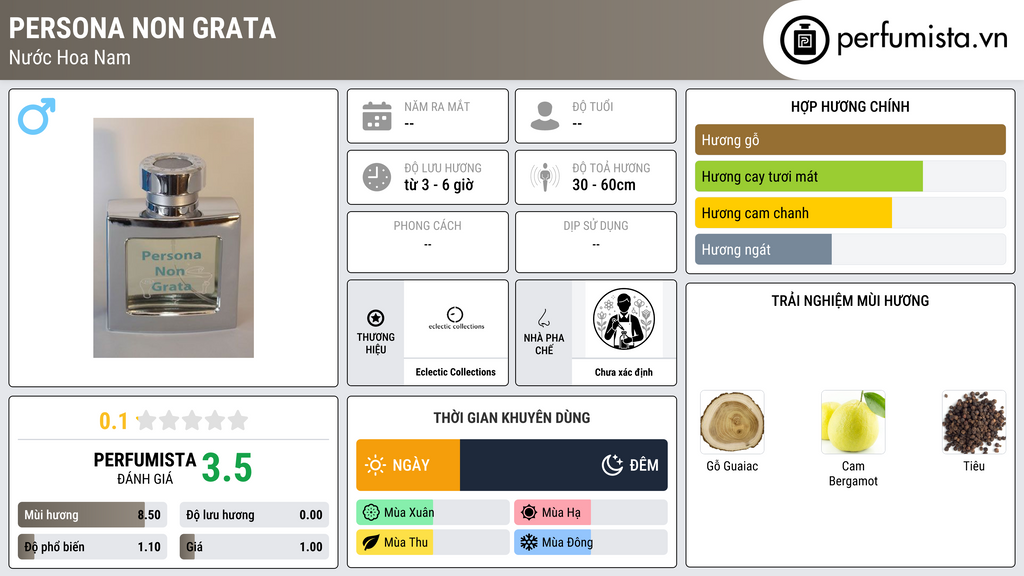Image resolution: width=1024 pixels, height=576 pixels.
Task: Click the calendar icon beside Năm Ra Mắt
Action: tap(377, 116)
